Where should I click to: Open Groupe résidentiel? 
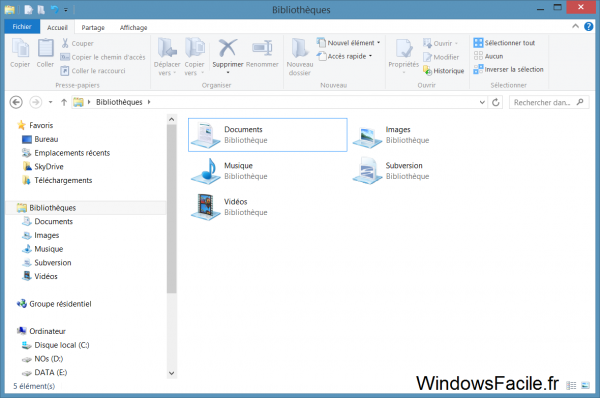click(54, 304)
